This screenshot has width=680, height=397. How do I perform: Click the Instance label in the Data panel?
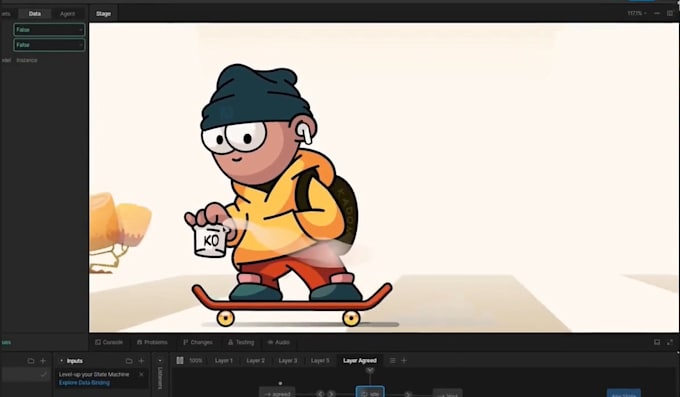click(27, 60)
